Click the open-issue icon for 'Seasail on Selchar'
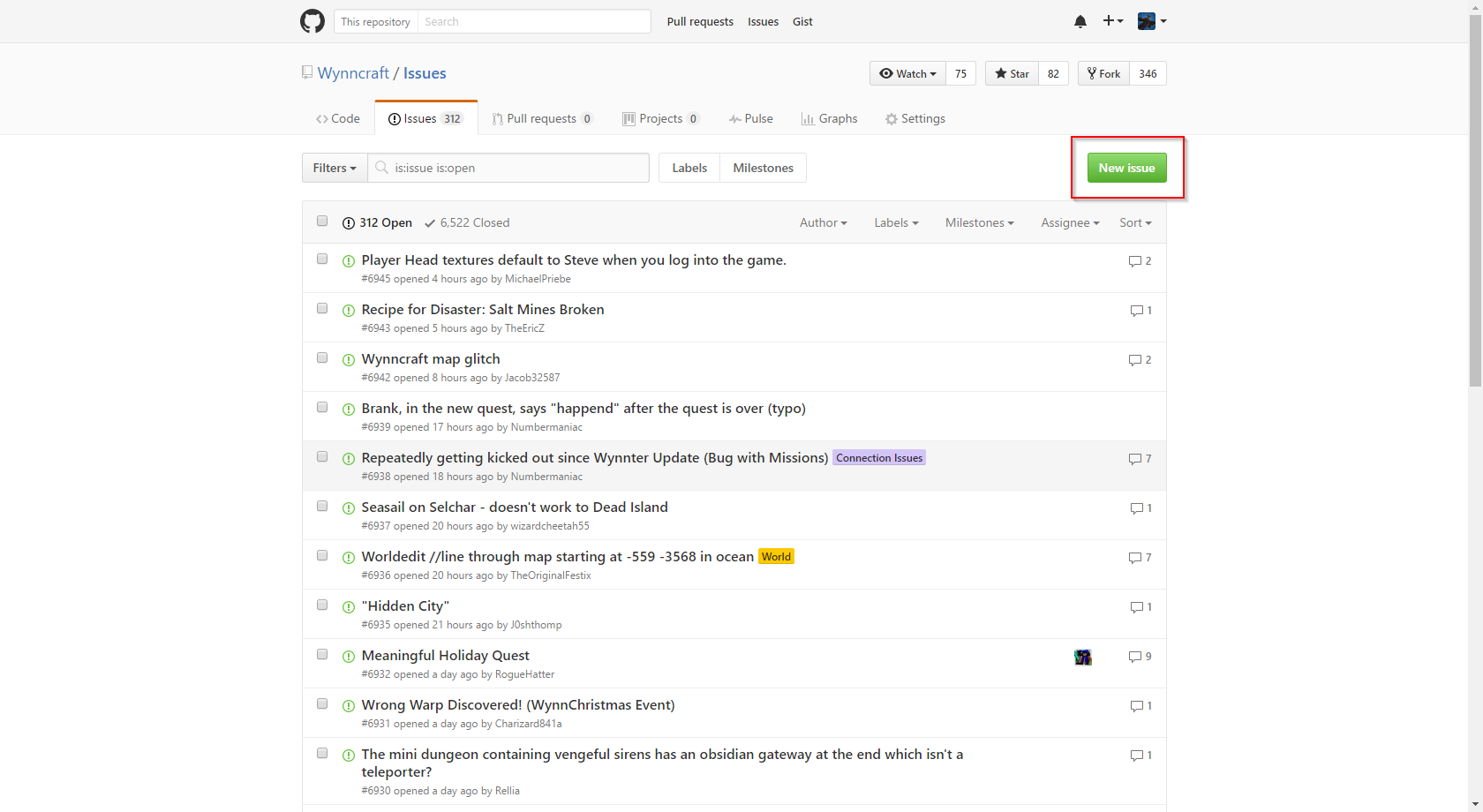 tap(349, 508)
